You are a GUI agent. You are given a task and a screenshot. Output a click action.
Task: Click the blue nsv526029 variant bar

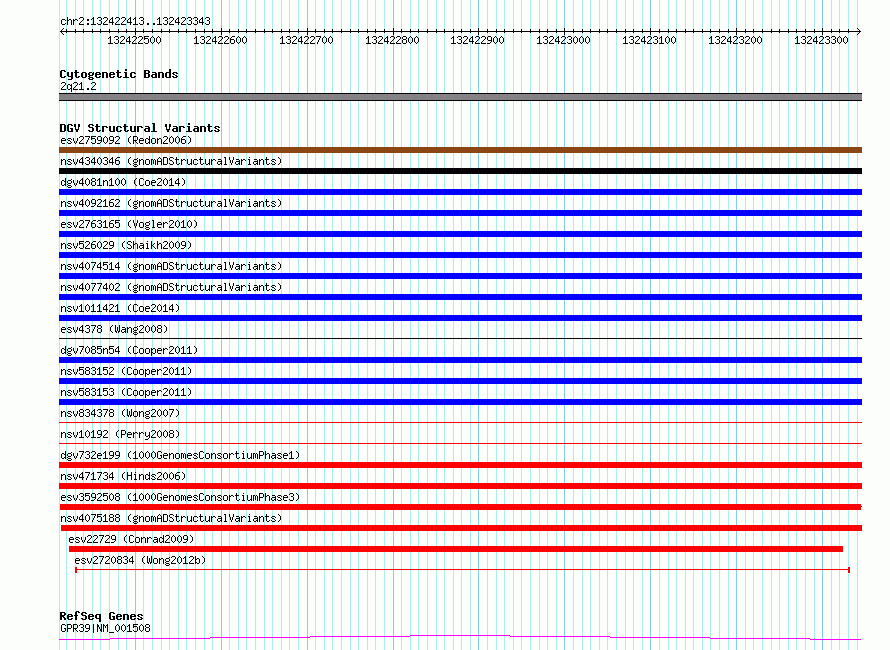coord(460,255)
